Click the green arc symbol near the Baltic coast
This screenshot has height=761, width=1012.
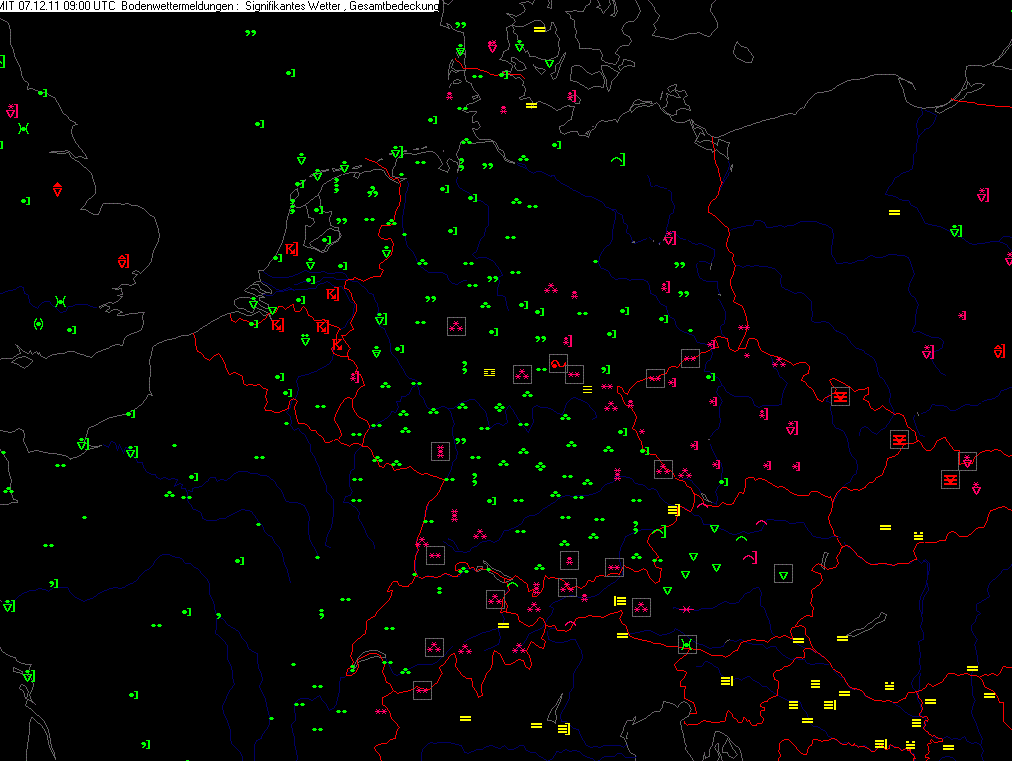(618, 159)
